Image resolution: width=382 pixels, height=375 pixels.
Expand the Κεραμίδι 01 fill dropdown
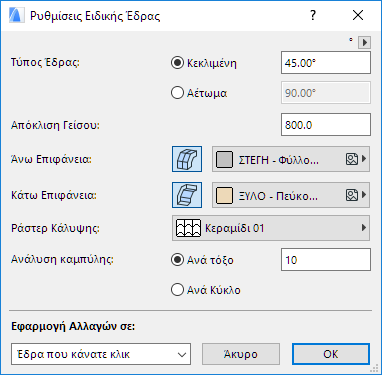271,228
